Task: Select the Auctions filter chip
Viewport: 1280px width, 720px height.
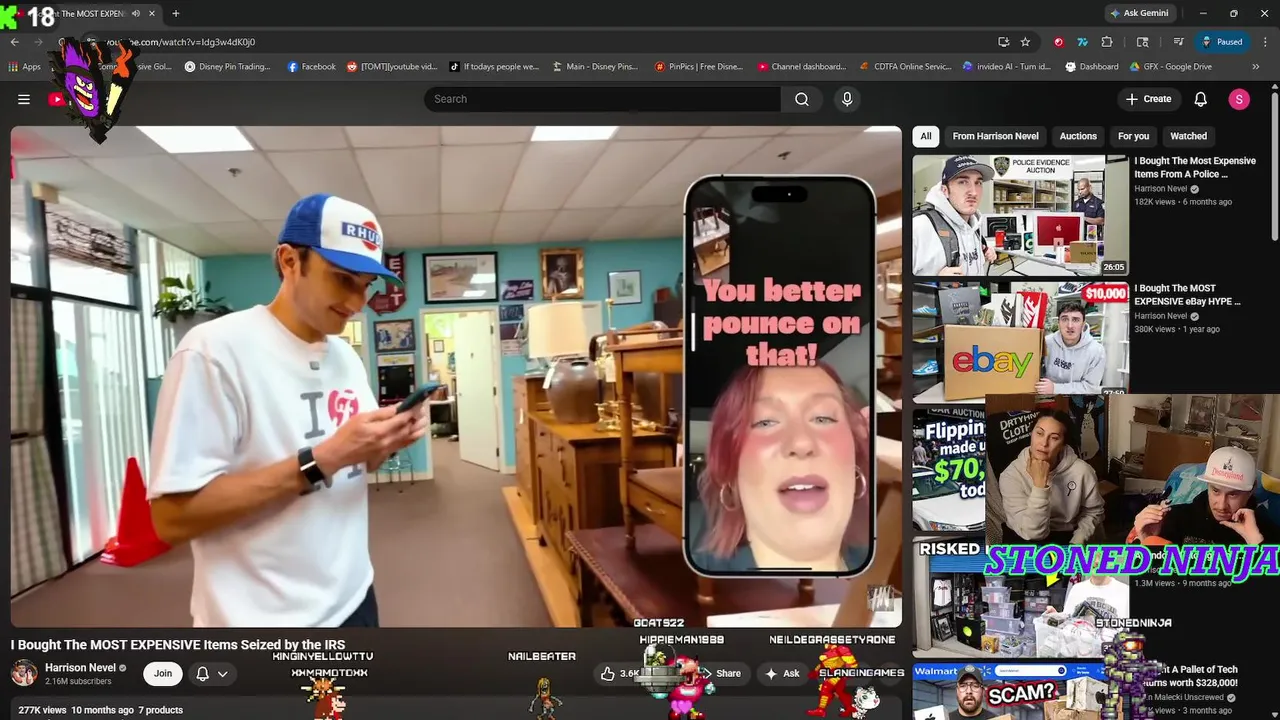Action: pyautogui.click(x=1078, y=136)
